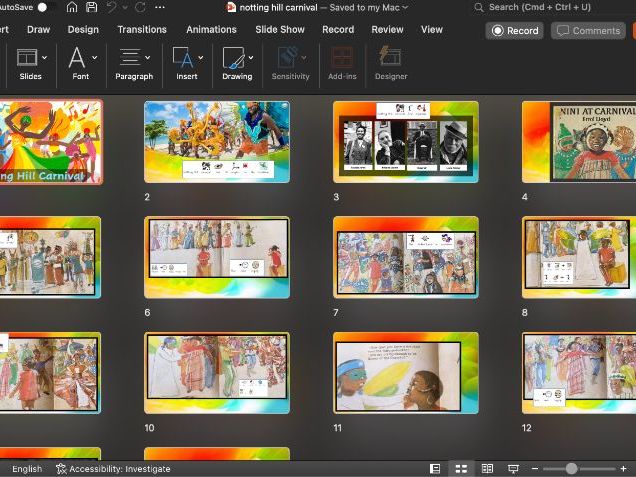Expand the Slides group dropdown arrow
The height and width of the screenshot is (477, 636).
click(x=44, y=58)
